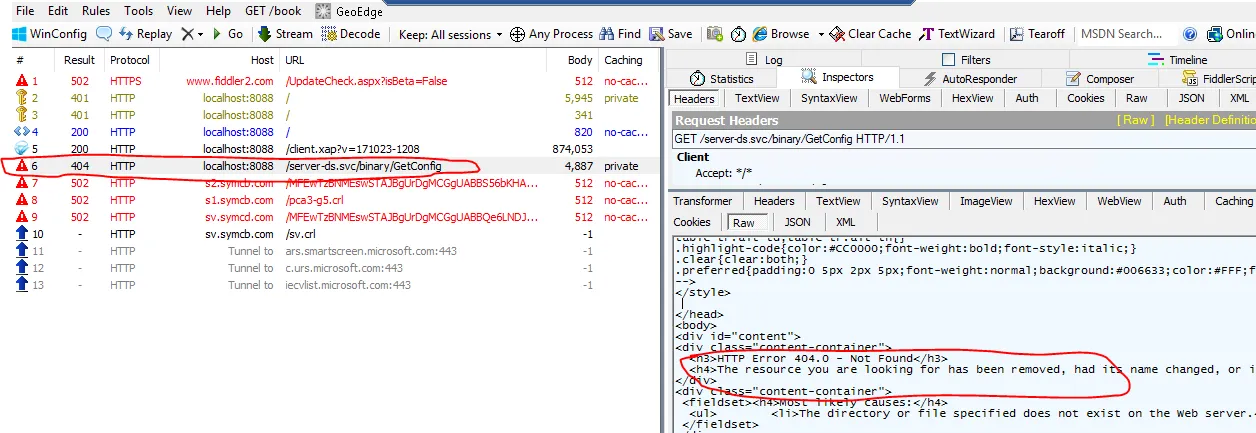Select the response Transformer tab
The width and height of the screenshot is (1256, 433).
(702, 201)
